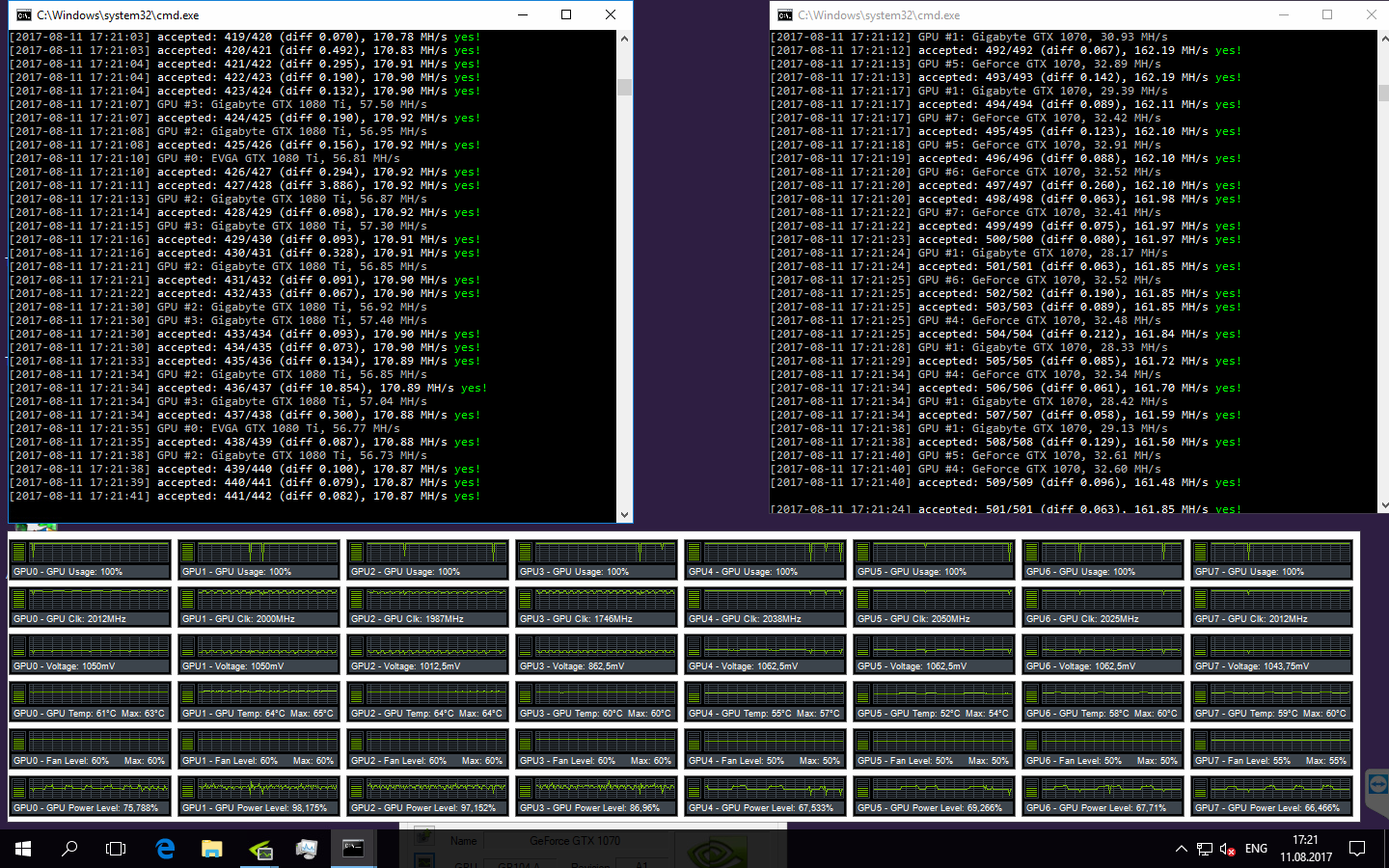Open the Windows Start menu
The height and width of the screenshot is (868, 1389).
[x=23, y=849]
